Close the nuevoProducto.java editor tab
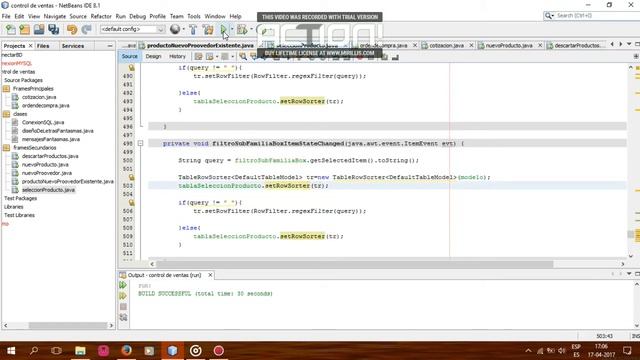This screenshot has width=640, height=360. [x=540, y=45]
